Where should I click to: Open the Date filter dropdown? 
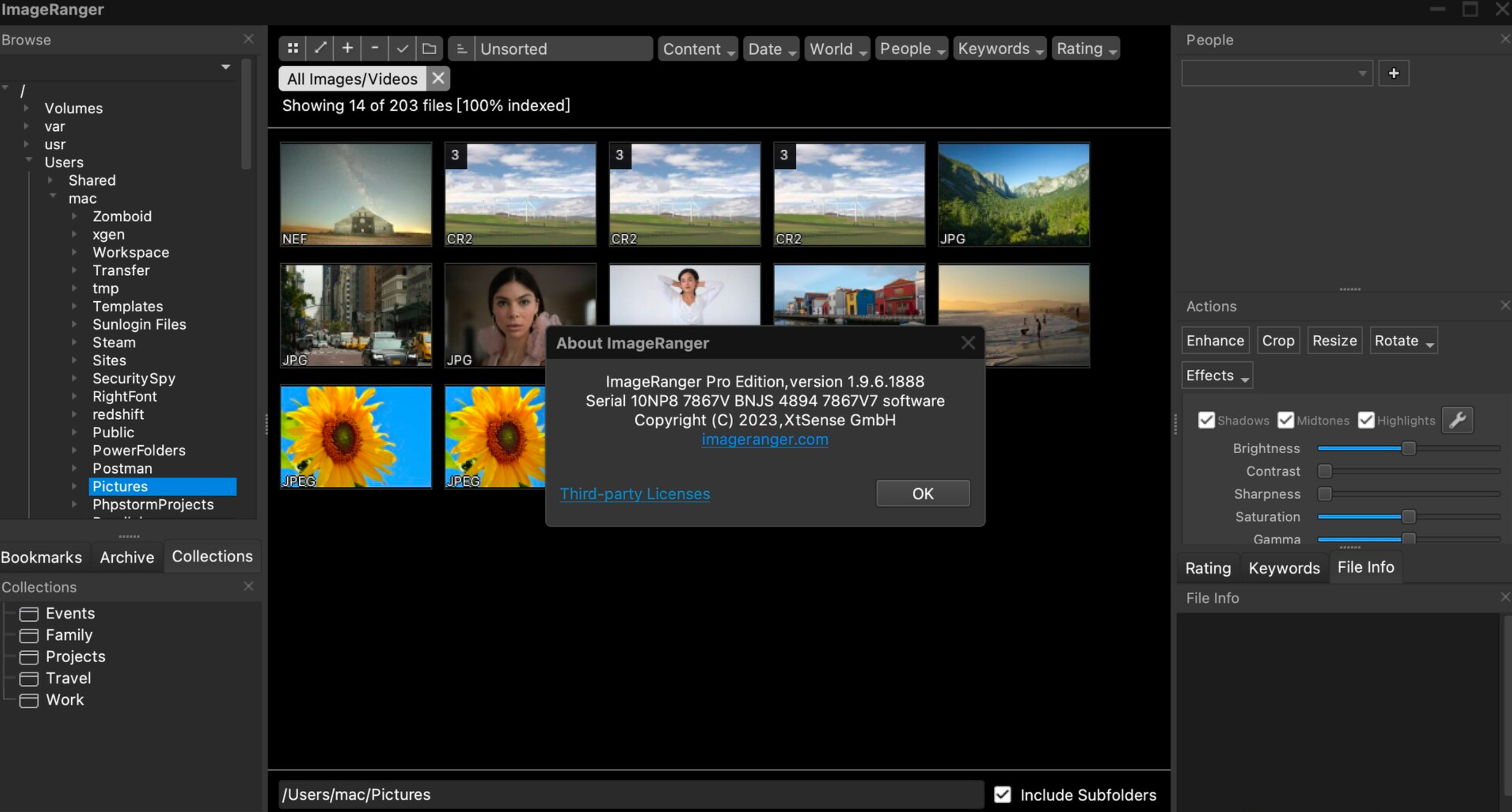pyautogui.click(x=771, y=49)
